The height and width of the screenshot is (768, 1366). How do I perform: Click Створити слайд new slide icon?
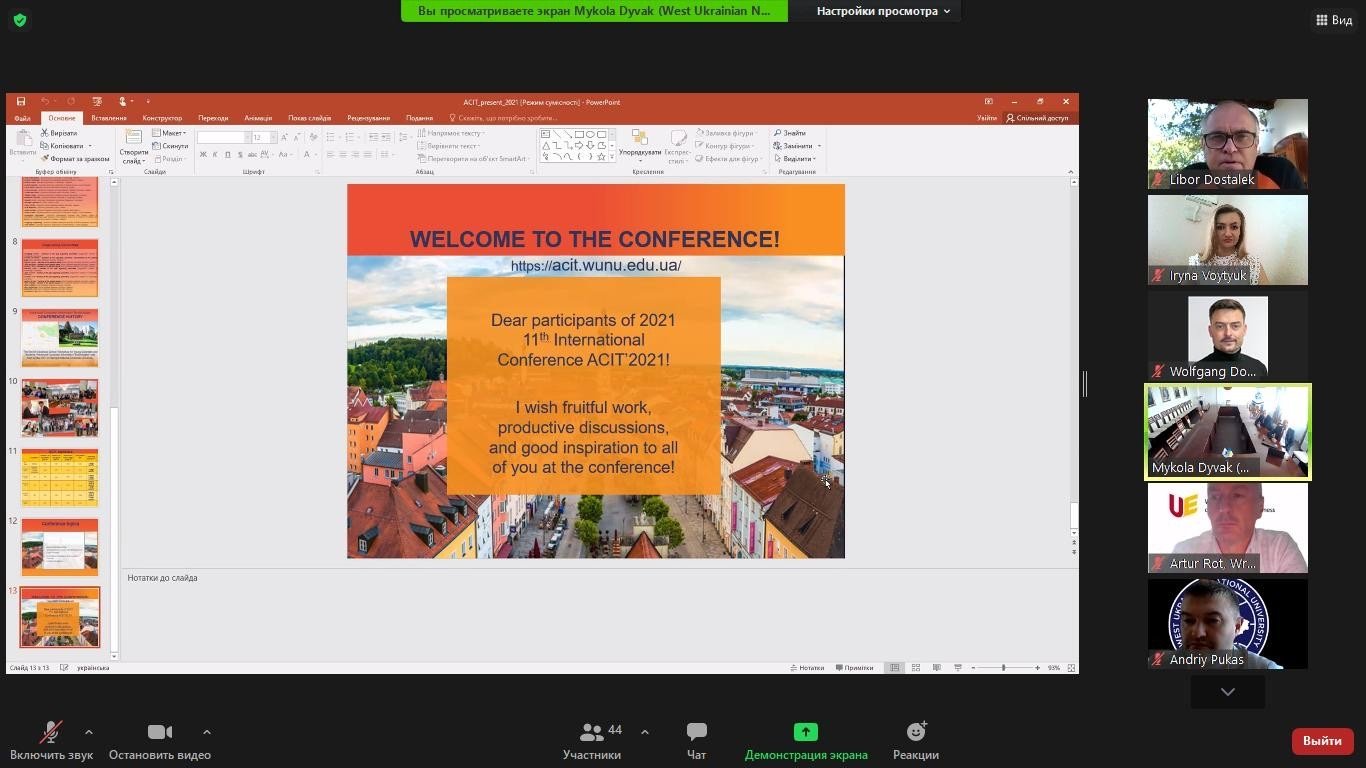pos(133,145)
